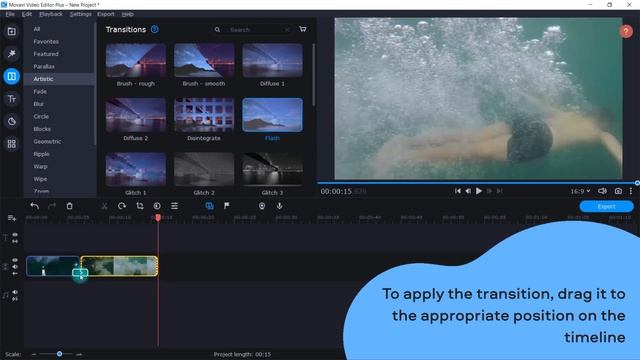The image size is (640, 360).
Task: Select the Crop tool icon
Action: pyautogui.click(x=140, y=206)
